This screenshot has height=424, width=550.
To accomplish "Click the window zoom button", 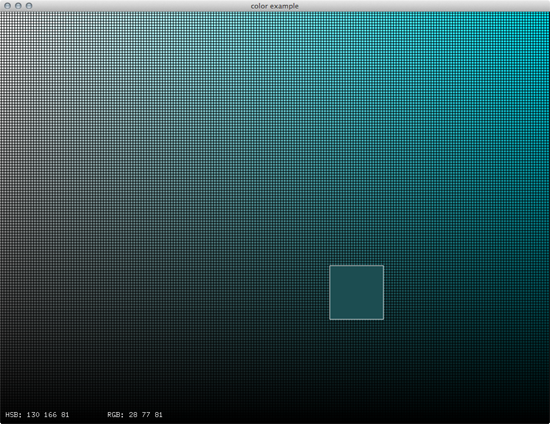I will [29, 6].
